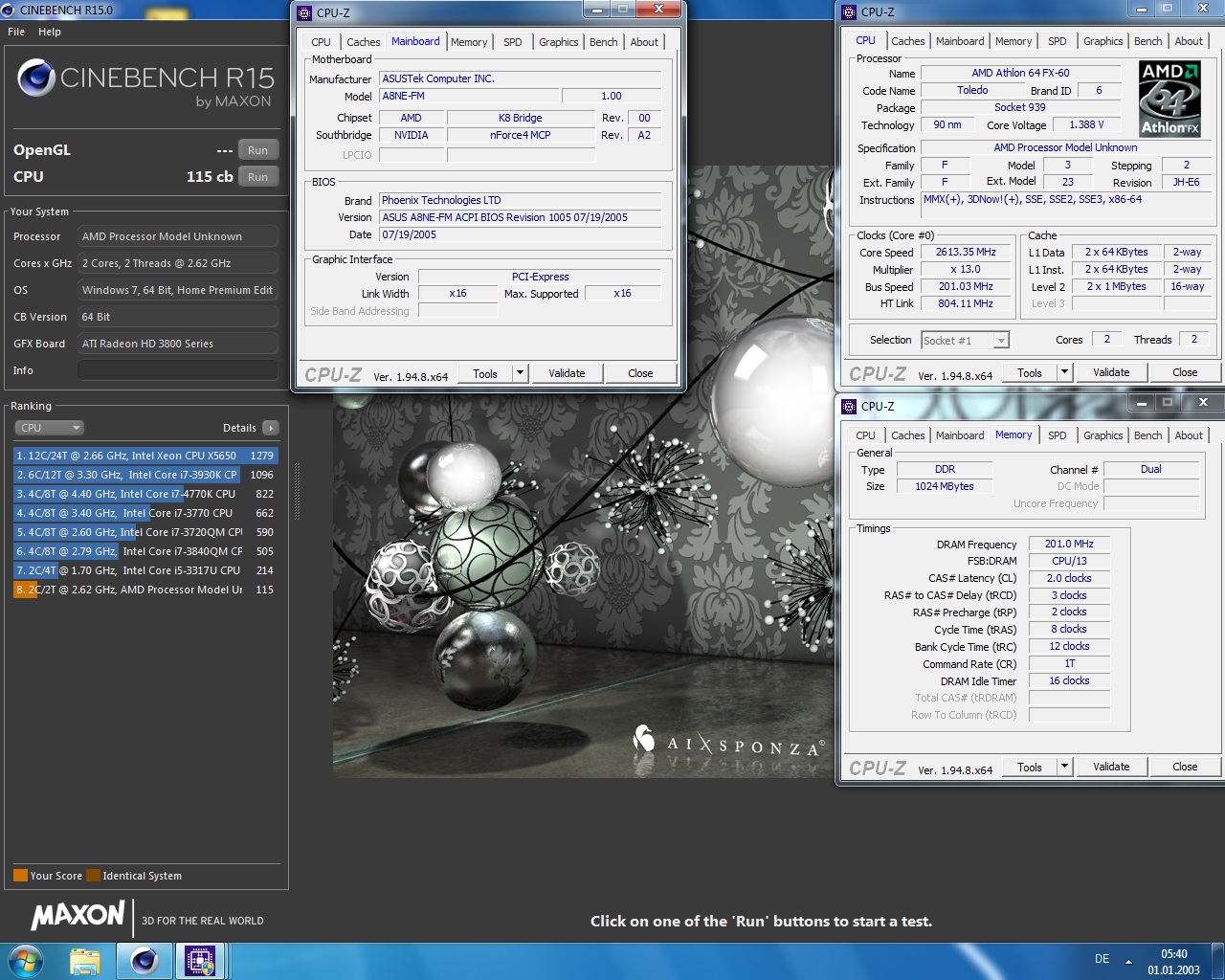1225x980 pixels.
Task: Click the CPU-Z icon in the Memory window's title bar
Action: 849,407
